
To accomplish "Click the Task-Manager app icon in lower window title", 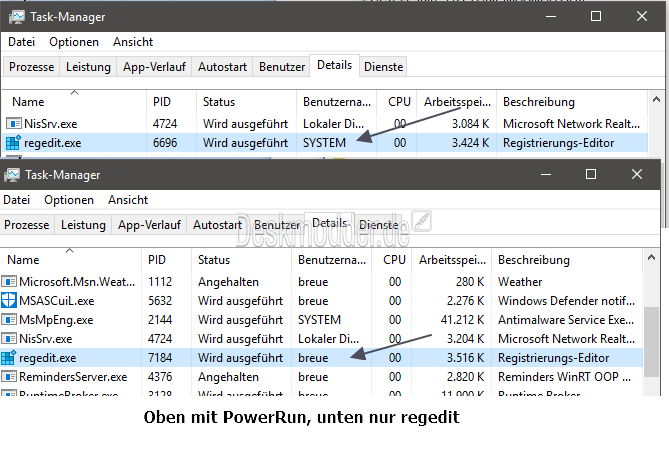I will (12, 175).
